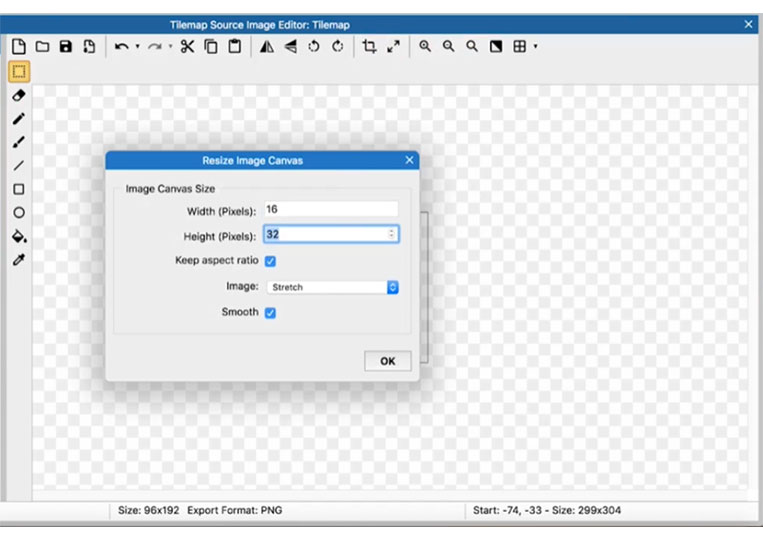
Task: Zoom in on the canvas
Action: [x=425, y=47]
